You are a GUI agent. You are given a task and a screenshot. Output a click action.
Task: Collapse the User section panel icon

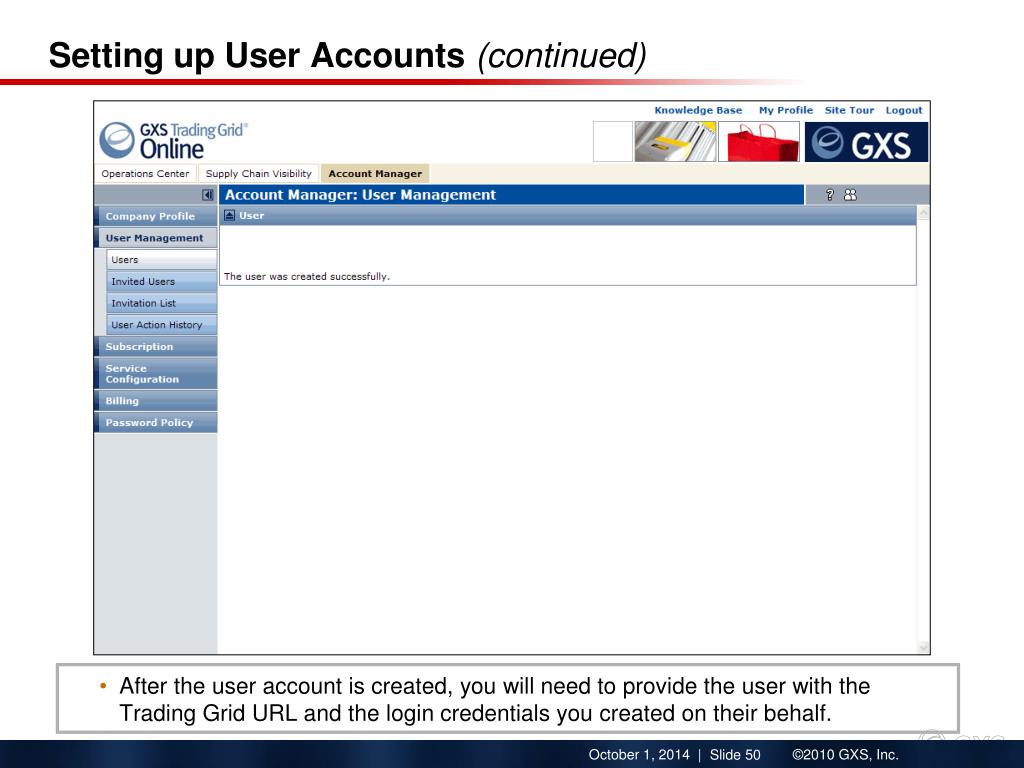229,216
